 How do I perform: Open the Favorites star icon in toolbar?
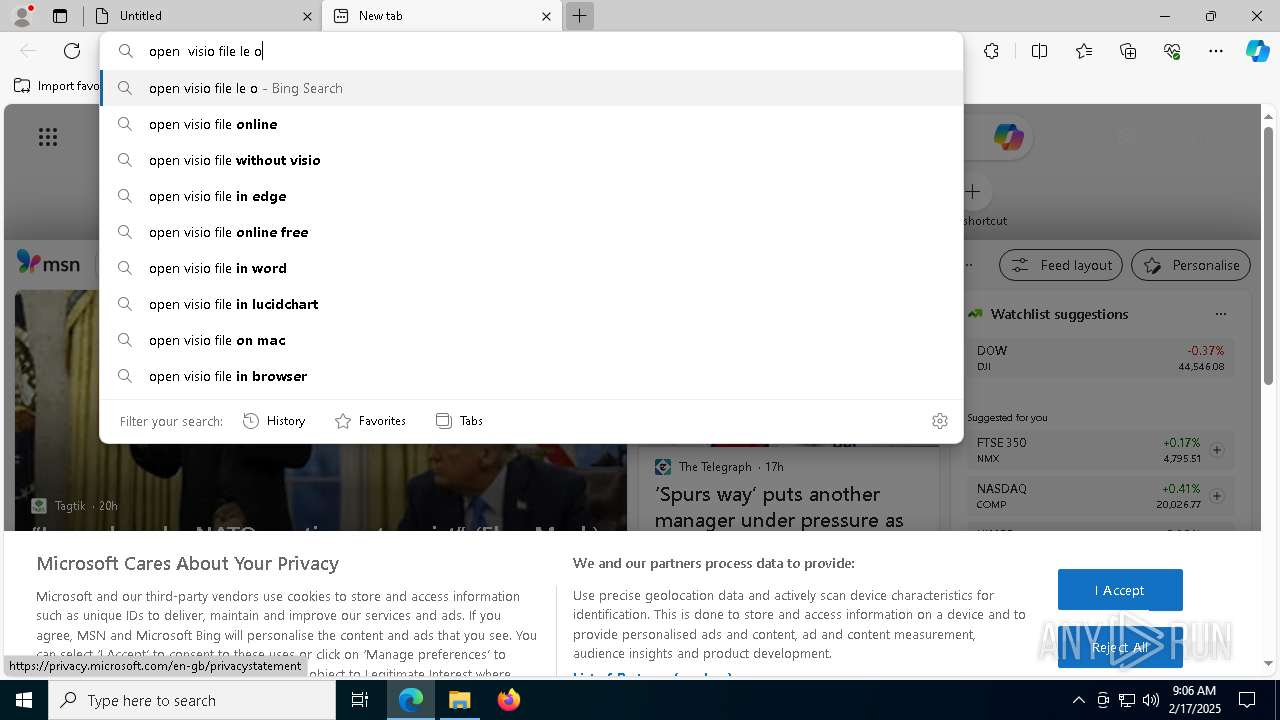[x=1084, y=51]
